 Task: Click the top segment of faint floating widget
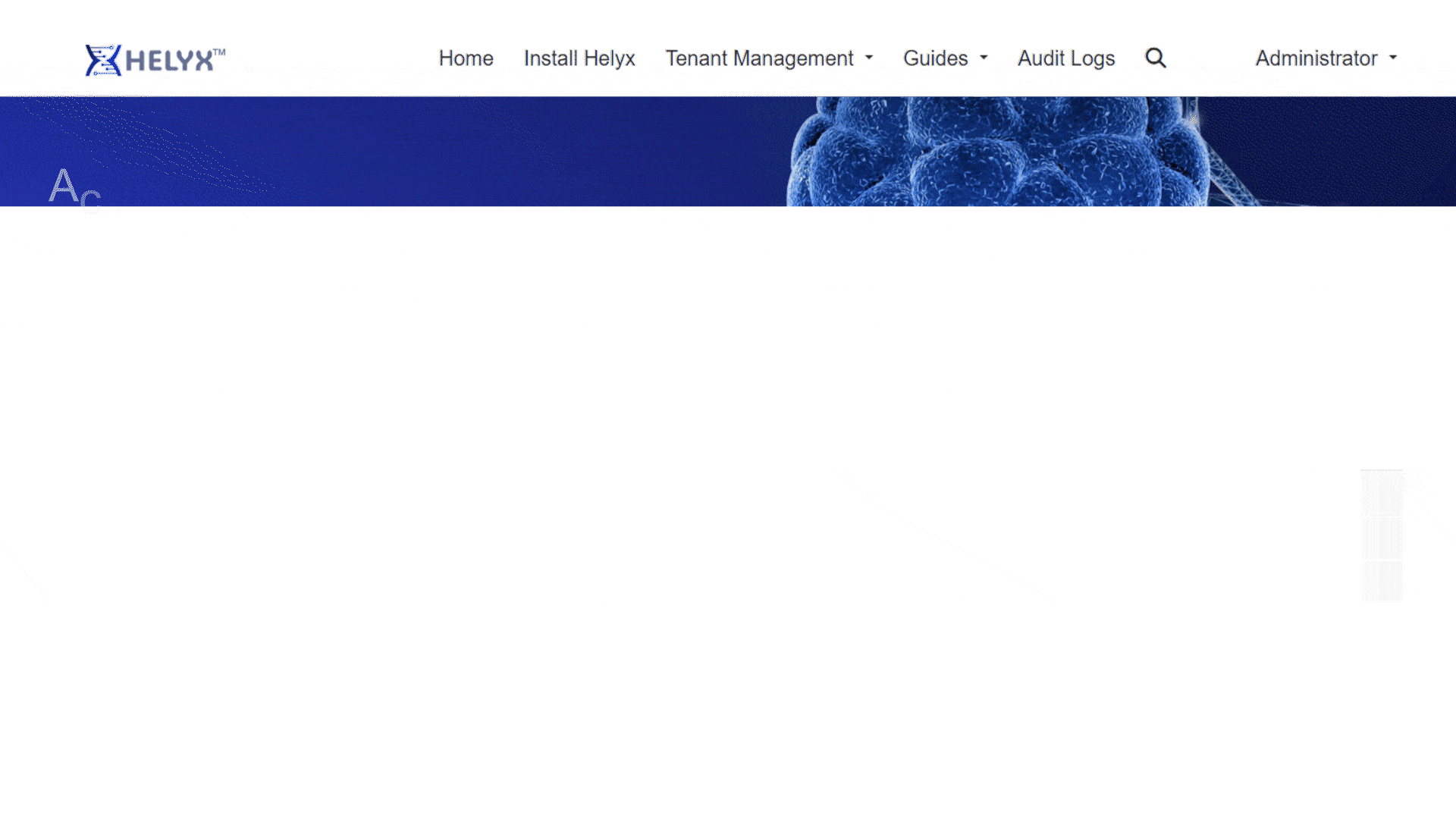pyautogui.click(x=1382, y=493)
